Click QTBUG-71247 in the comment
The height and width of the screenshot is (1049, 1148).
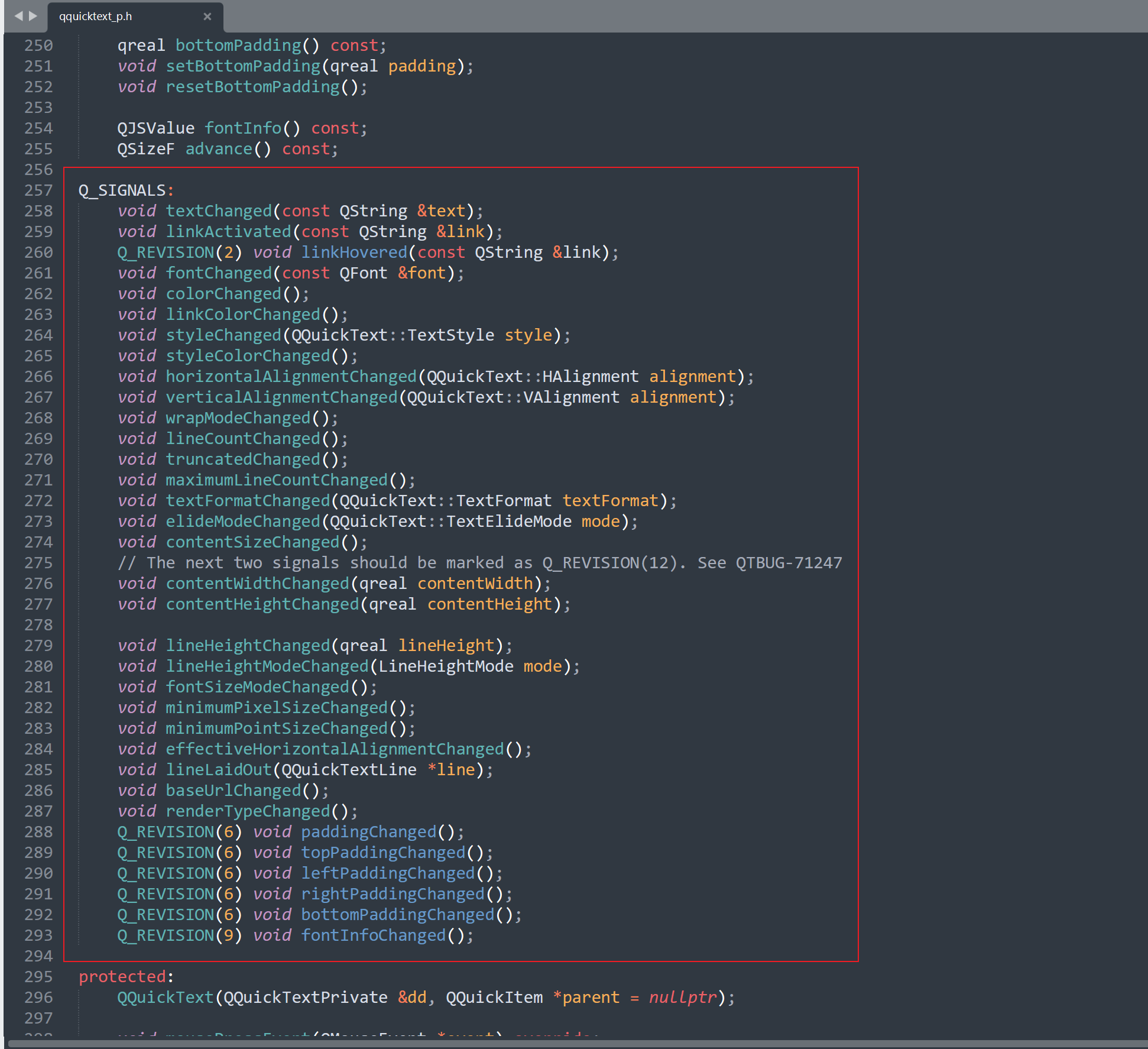coord(789,563)
